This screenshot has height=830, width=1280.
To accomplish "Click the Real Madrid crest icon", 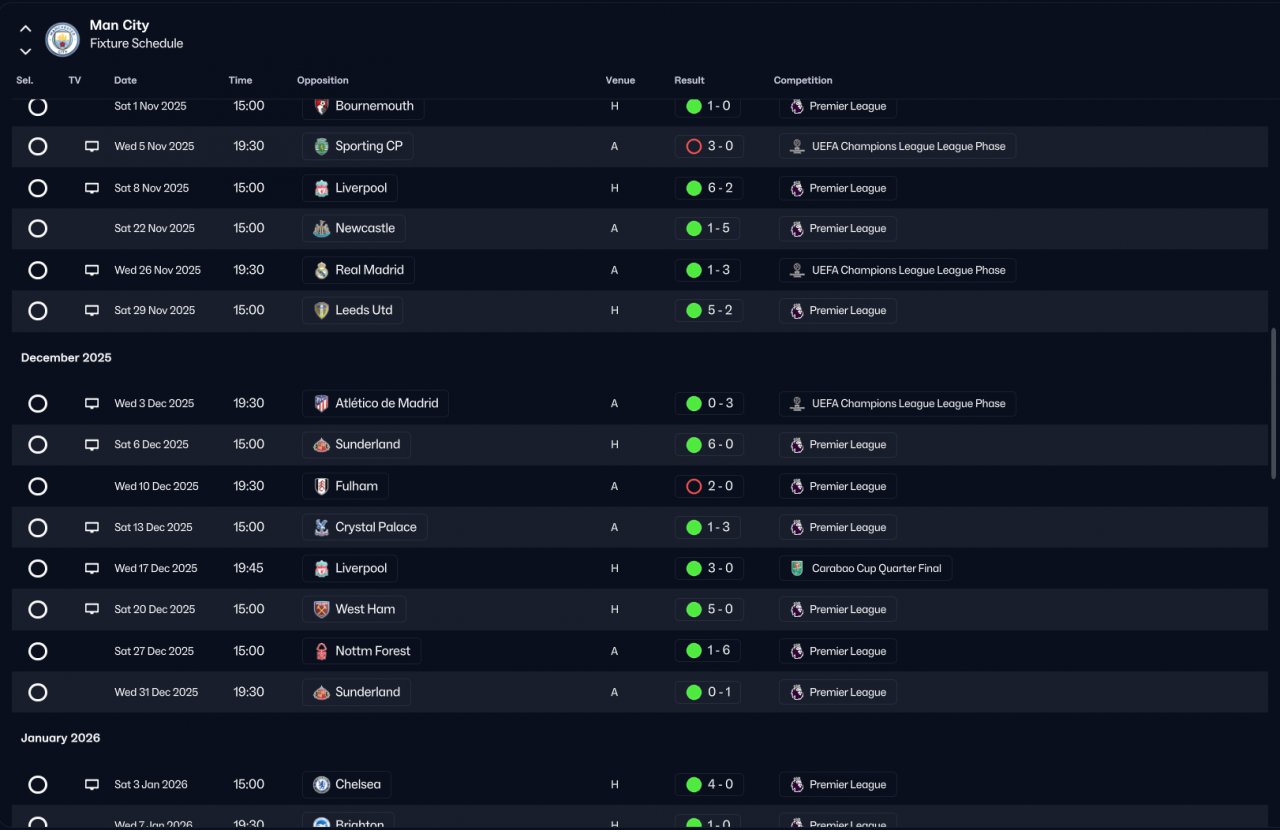I will (321, 270).
